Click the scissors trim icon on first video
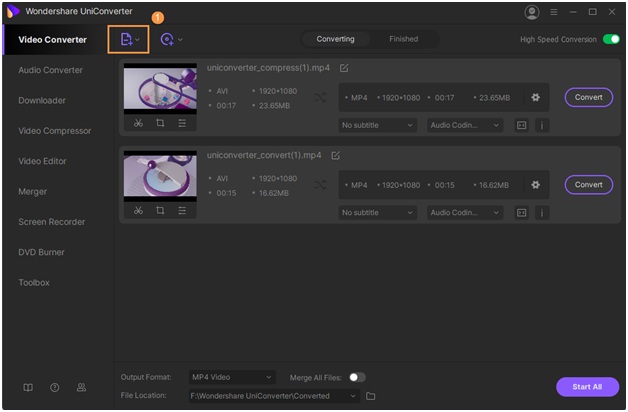The image size is (628, 412). point(138,123)
